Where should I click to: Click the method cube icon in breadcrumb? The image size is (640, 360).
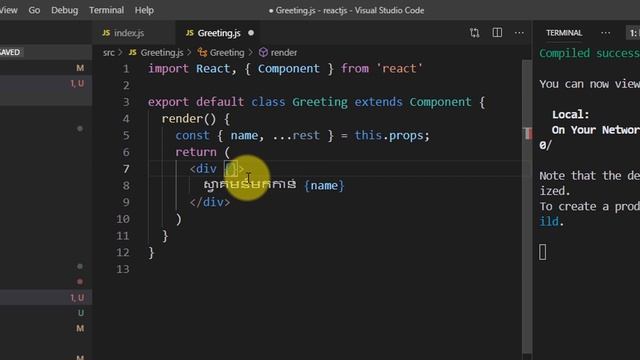(x=263, y=53)
